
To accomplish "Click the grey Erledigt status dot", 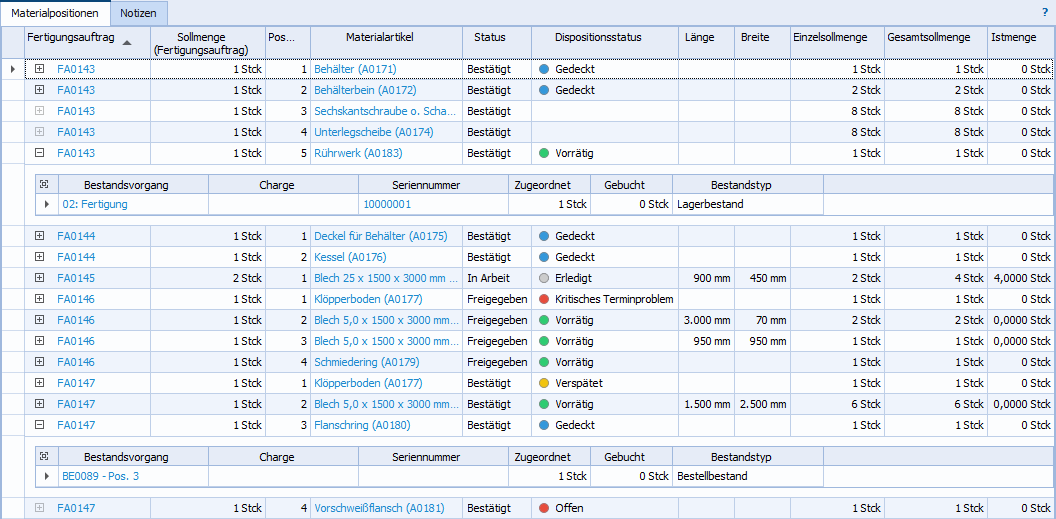I will (x=544, y=278).
